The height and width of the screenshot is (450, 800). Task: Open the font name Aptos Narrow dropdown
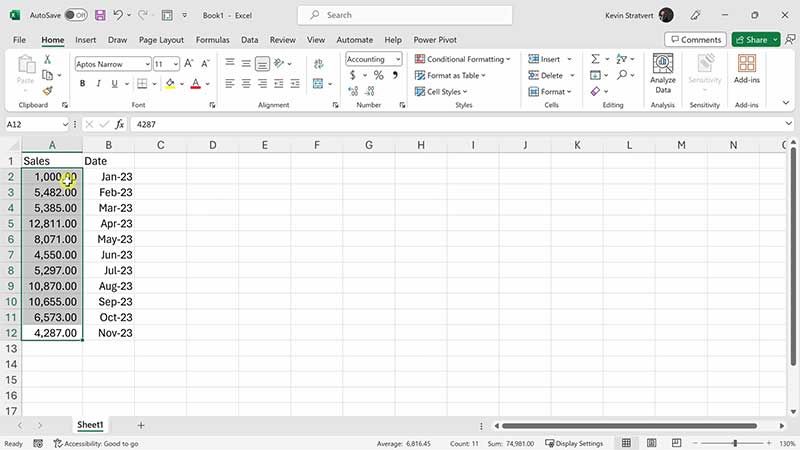[147, 64]
